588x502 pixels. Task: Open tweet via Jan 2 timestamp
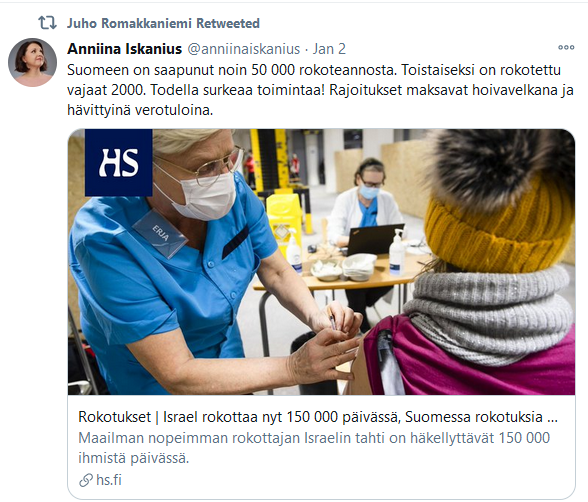pos(329,49)
